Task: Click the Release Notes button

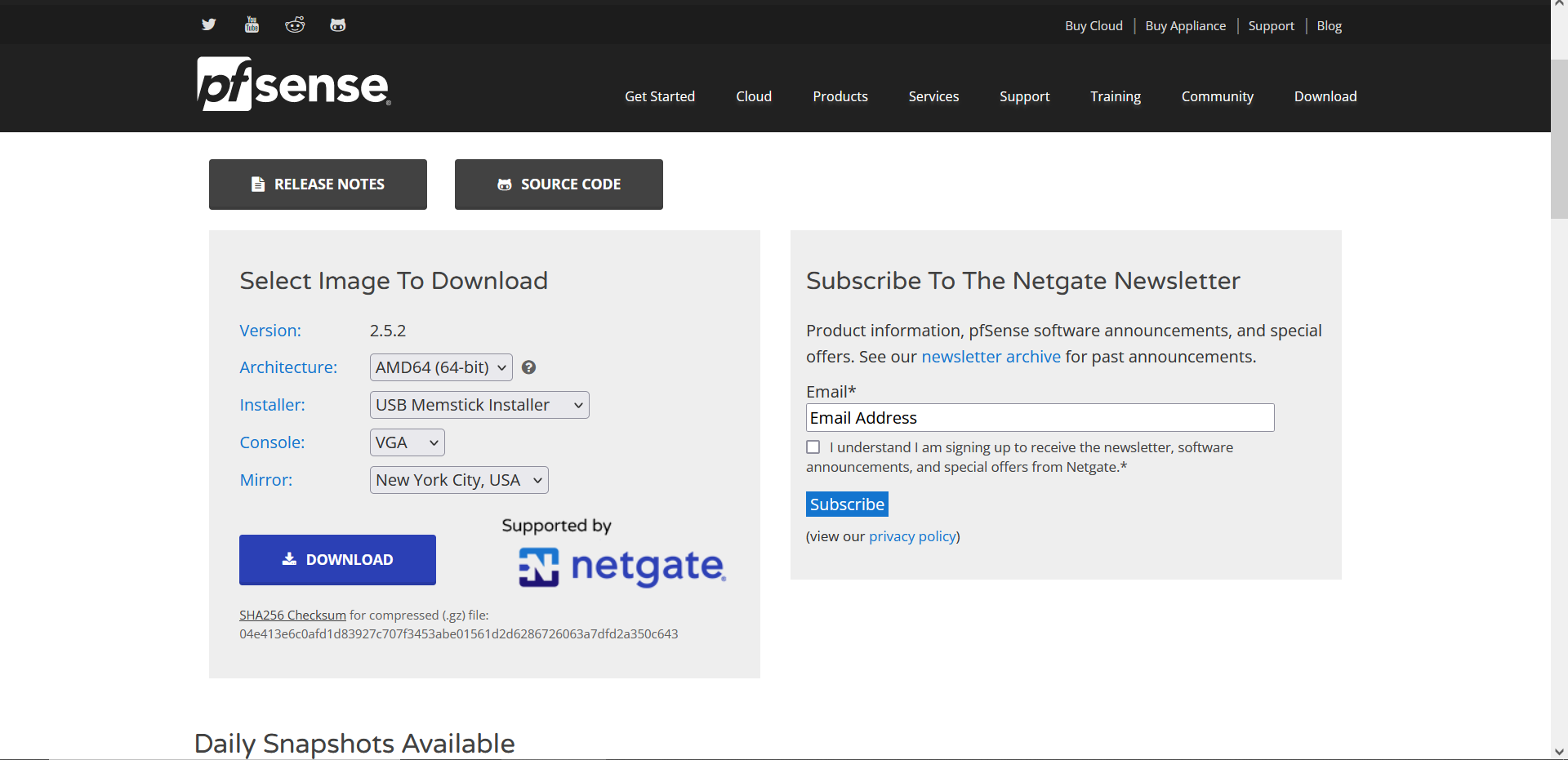Action: click(x=318, y=184)
